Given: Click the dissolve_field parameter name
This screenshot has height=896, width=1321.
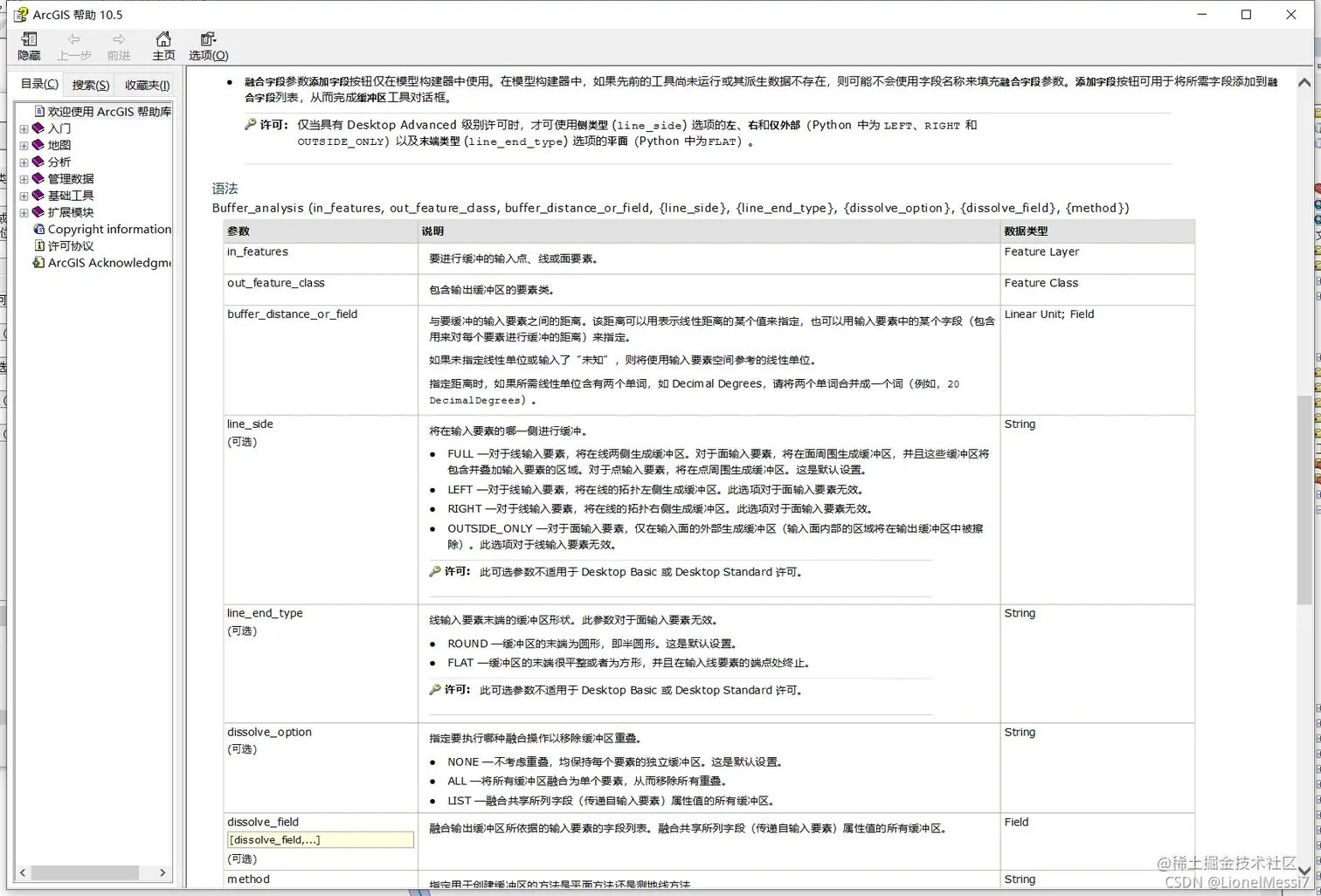Looking at the screenshot, I should tap(263, 822).
